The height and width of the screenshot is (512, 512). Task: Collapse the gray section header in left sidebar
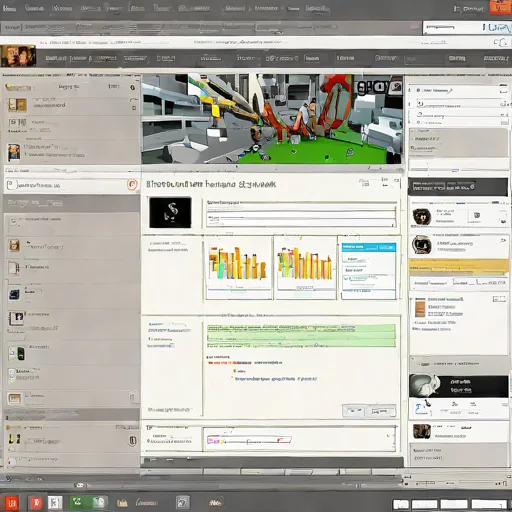(71, 203)
